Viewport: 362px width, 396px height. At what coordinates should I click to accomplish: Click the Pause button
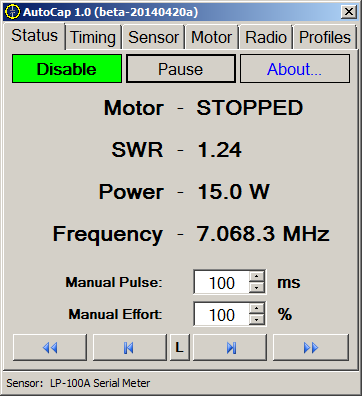coord(181,69)
